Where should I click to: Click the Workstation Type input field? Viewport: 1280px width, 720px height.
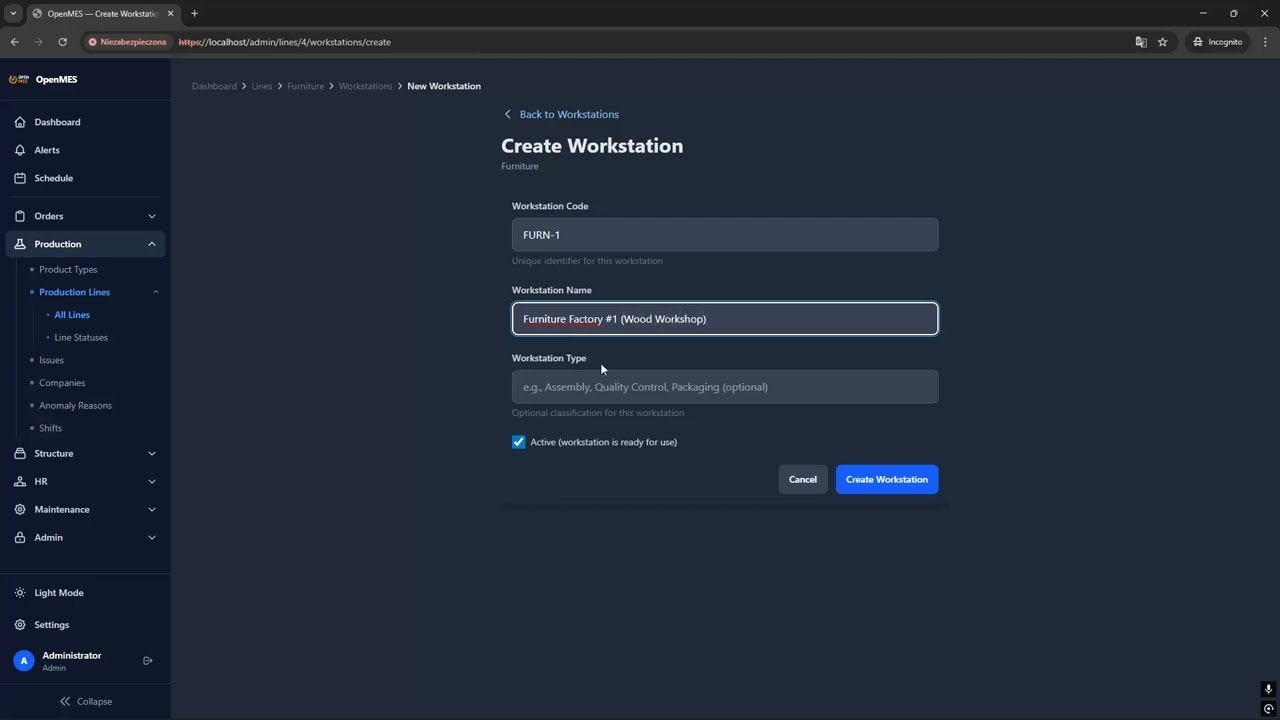(x=725, y=387)
